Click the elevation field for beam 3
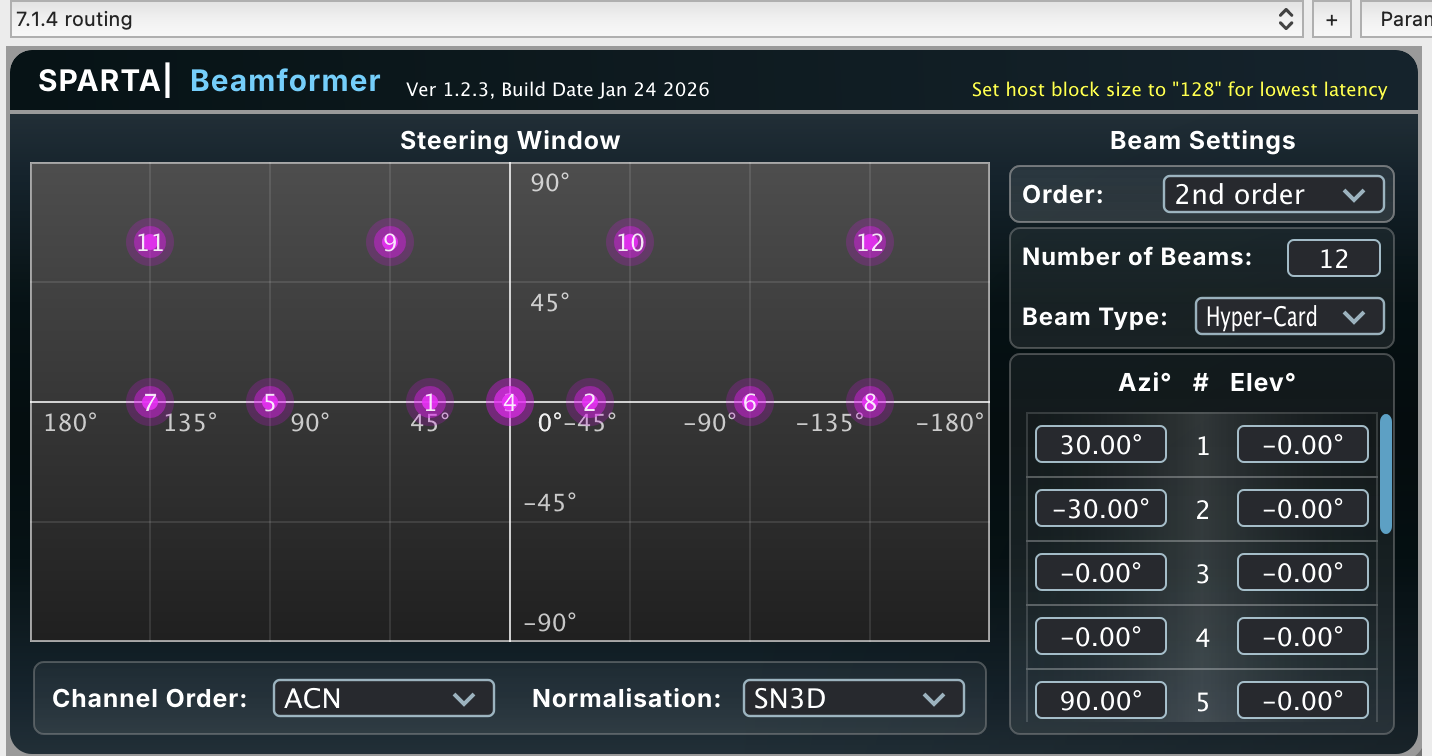This screenshot has width=1432, height=756. tap(1302, 572)
